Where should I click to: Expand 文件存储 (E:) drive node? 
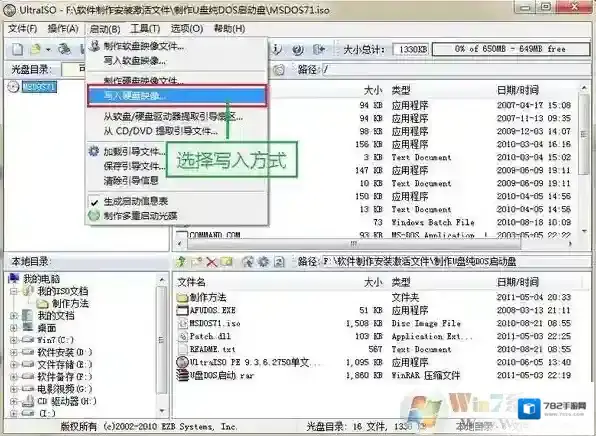14,365
